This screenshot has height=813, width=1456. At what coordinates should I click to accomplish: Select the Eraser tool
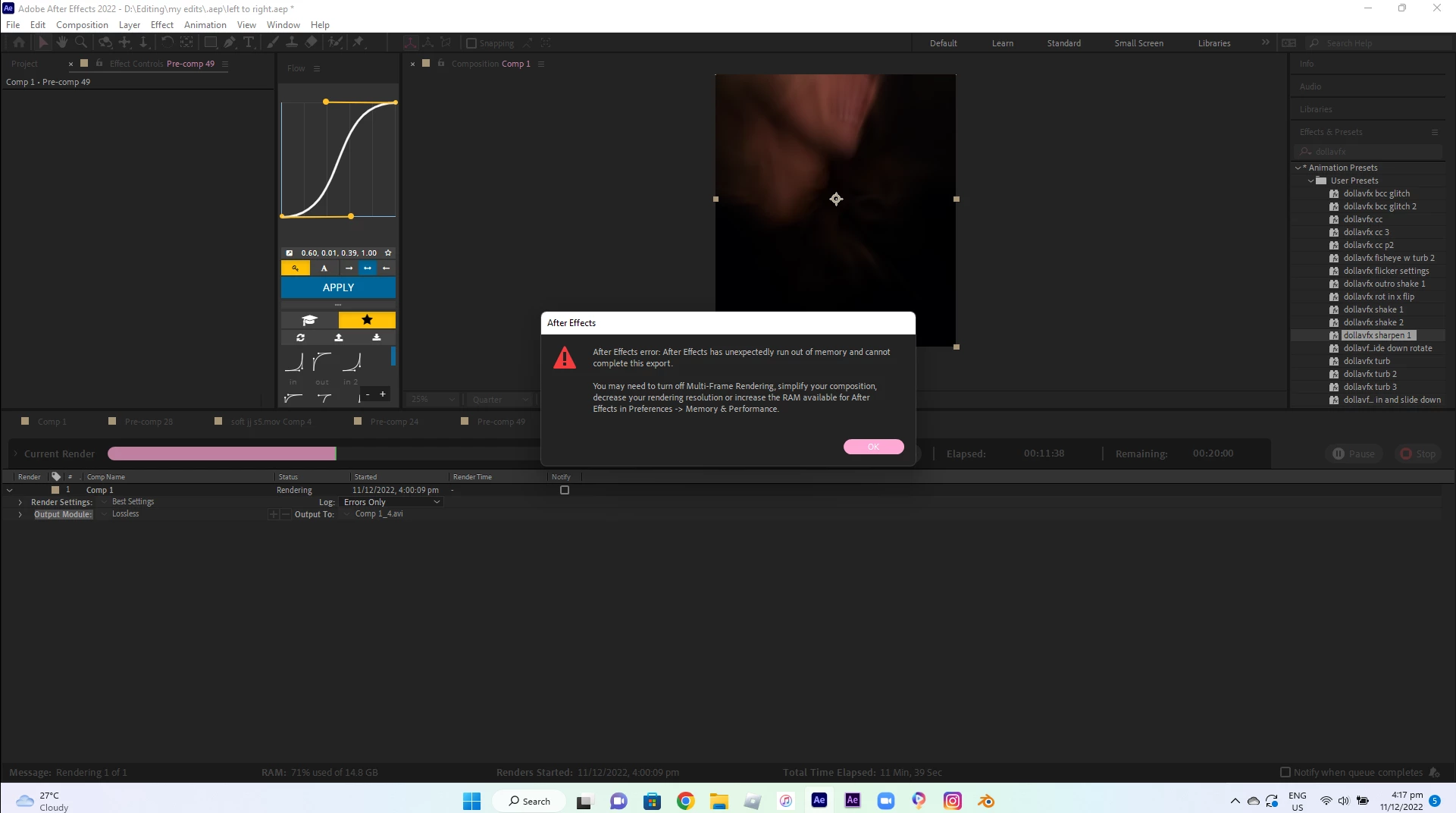pyautogui.click(x=311, y=43)
